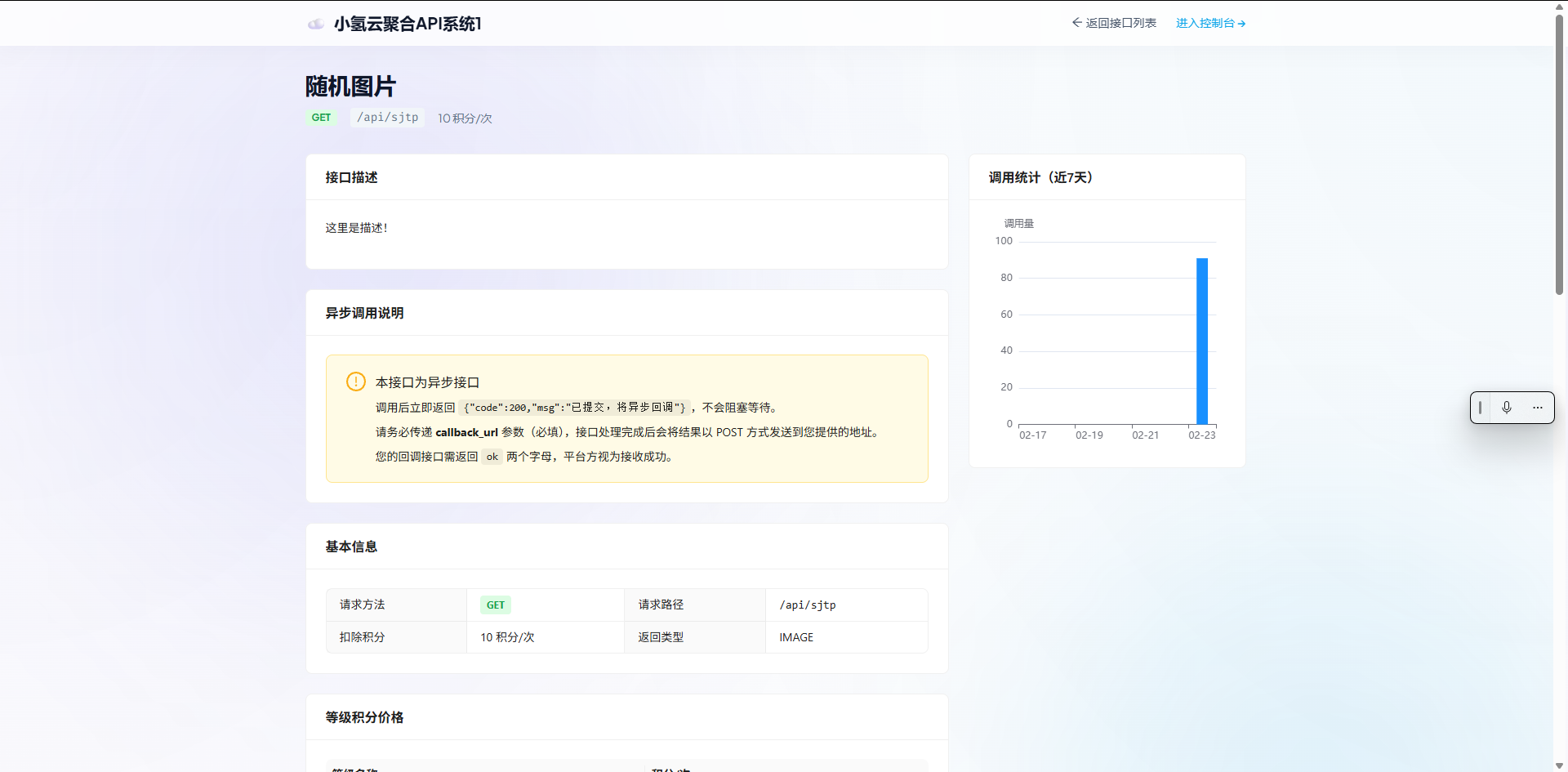
Task: Click the ok inline code badge
Action: click(492, 457)
